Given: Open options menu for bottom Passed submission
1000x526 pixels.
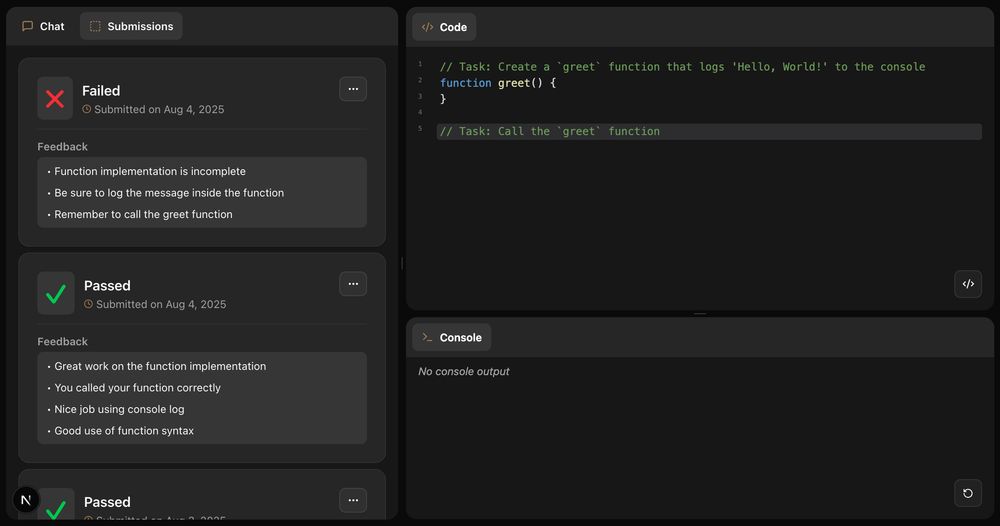Looking at the screenshot, I should coord(353,500).
